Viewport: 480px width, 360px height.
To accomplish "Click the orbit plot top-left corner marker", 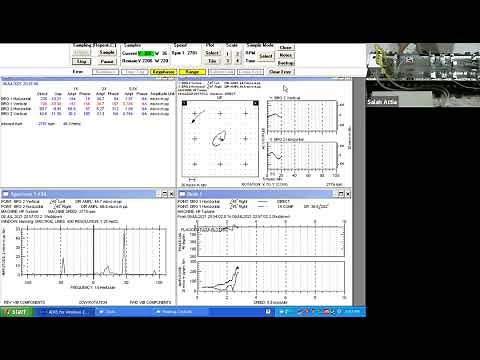I will click(184, 103).
